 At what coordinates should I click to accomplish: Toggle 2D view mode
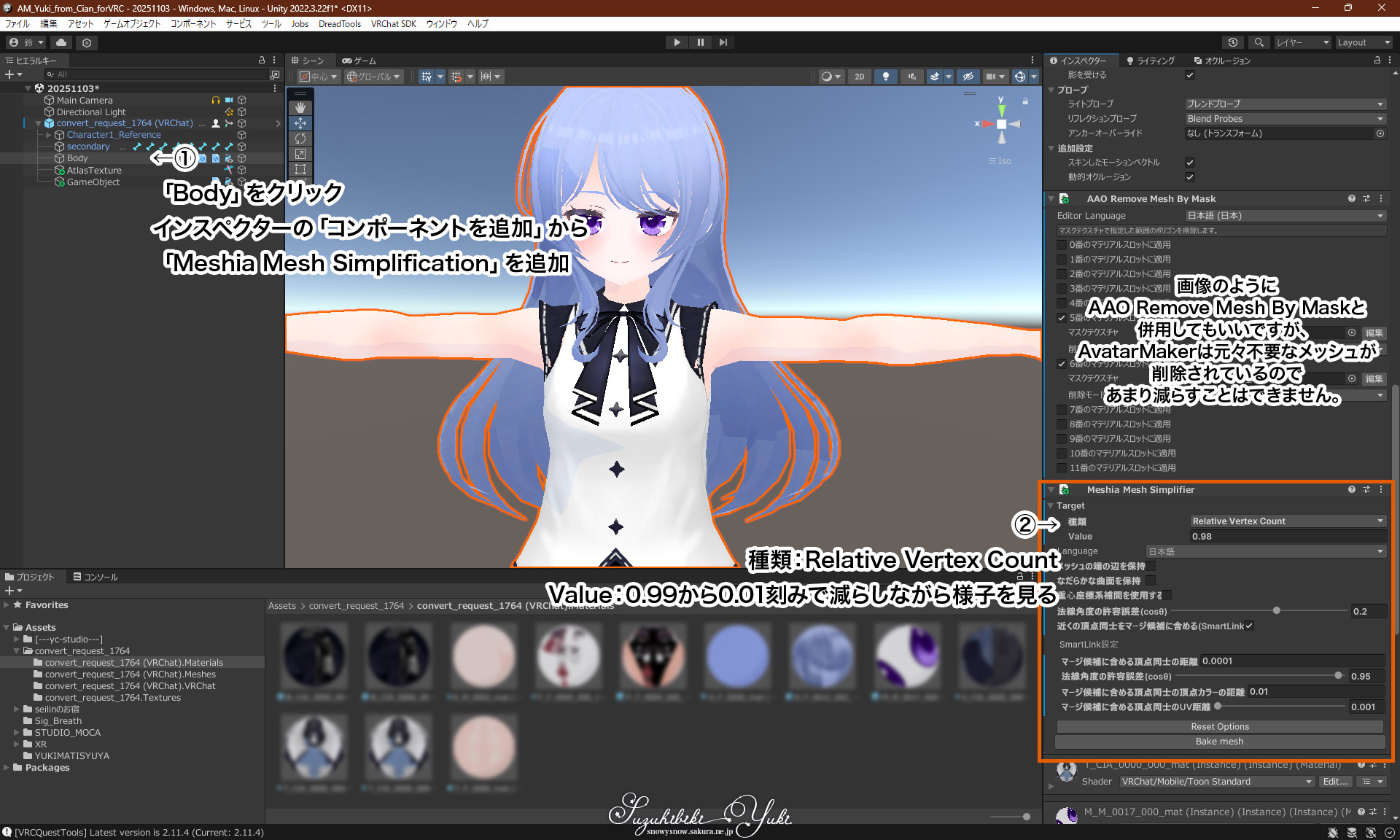click(859, 77)
